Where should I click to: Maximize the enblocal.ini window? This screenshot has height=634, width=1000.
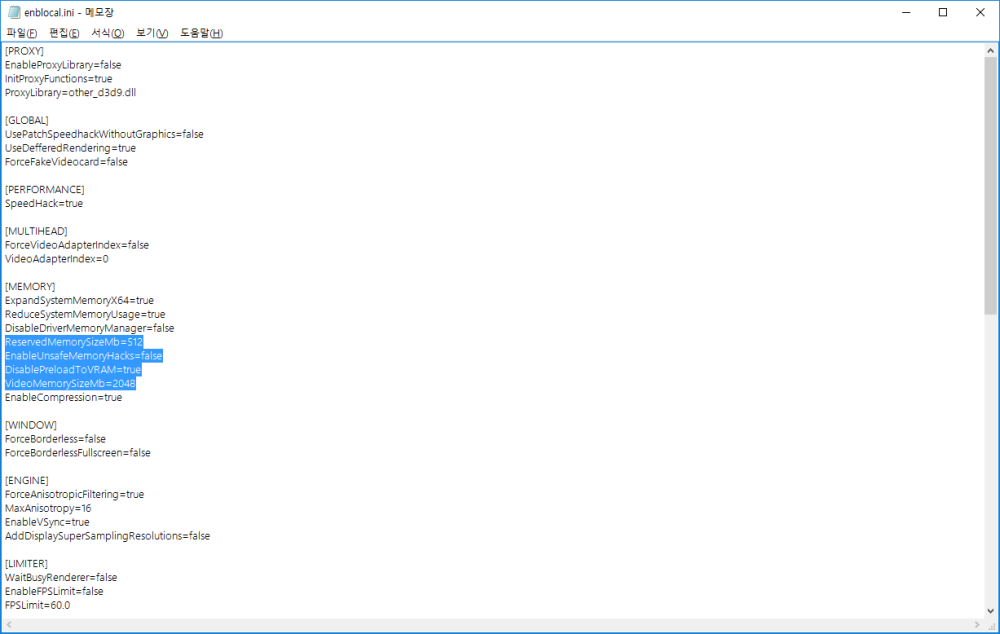942,13
